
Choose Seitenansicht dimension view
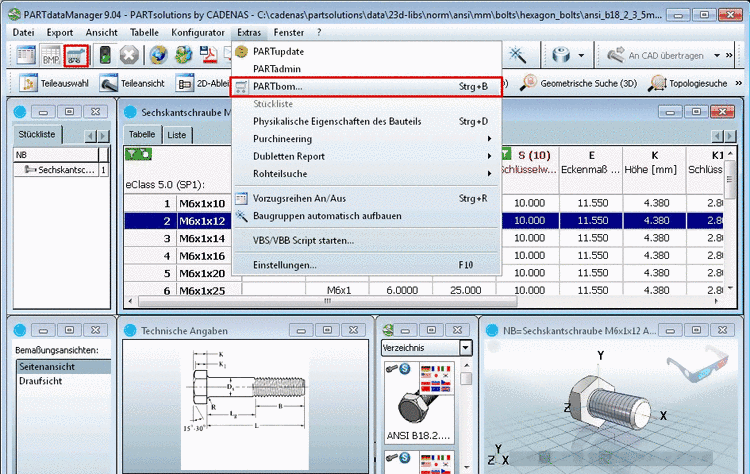[64, 366]
